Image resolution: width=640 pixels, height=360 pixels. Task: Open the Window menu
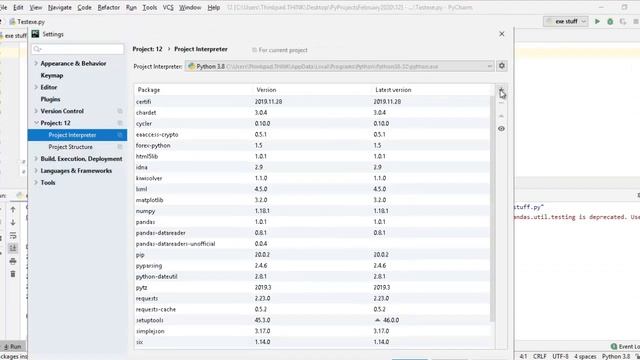(190, 7)
